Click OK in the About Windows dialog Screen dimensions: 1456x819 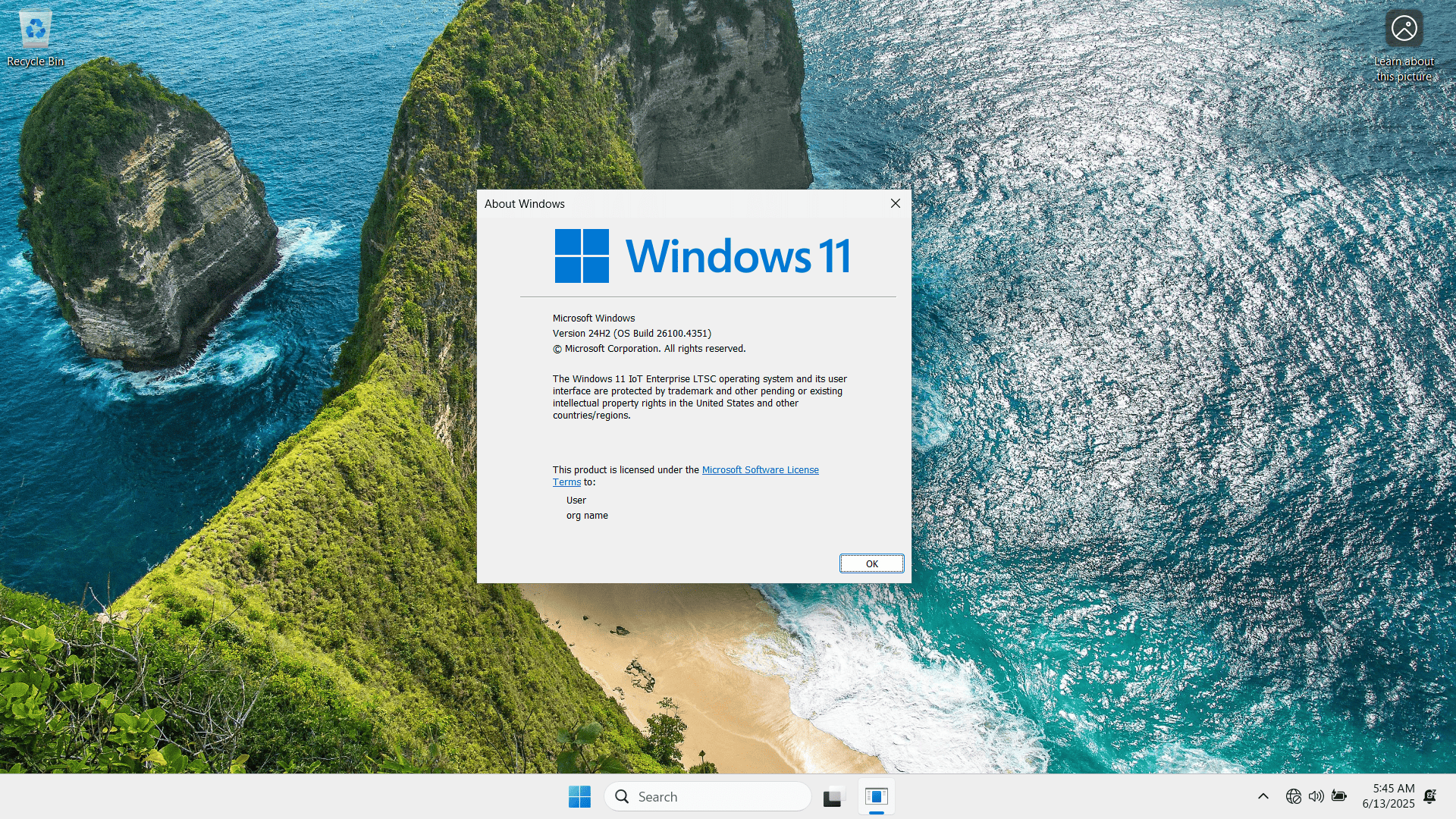click(x=871, y=563)
